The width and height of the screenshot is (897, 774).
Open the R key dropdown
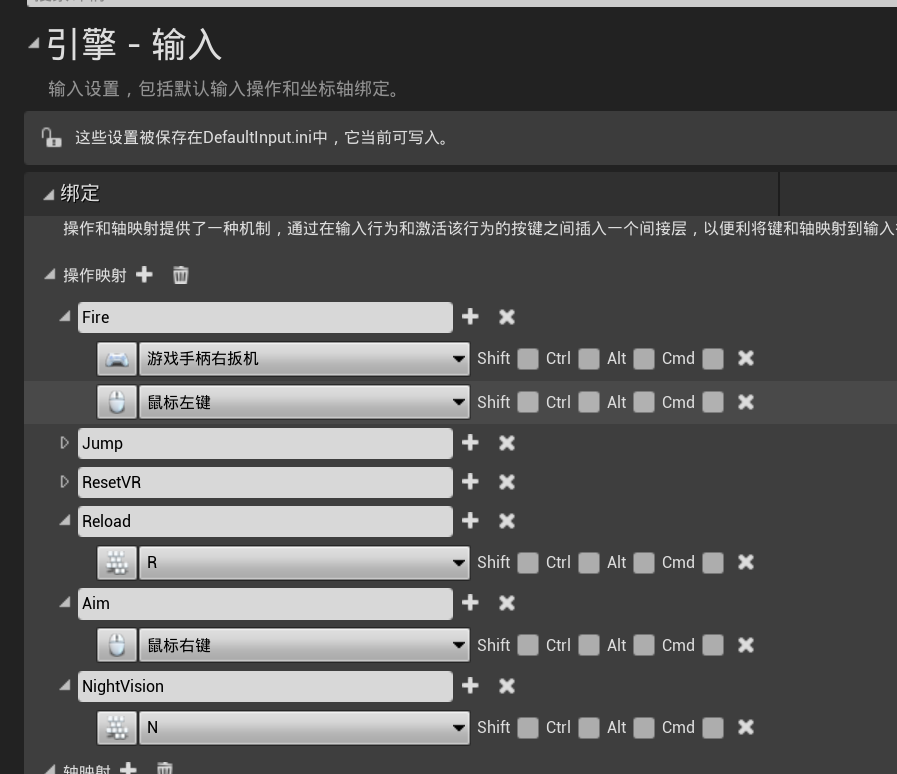[304, 563]
